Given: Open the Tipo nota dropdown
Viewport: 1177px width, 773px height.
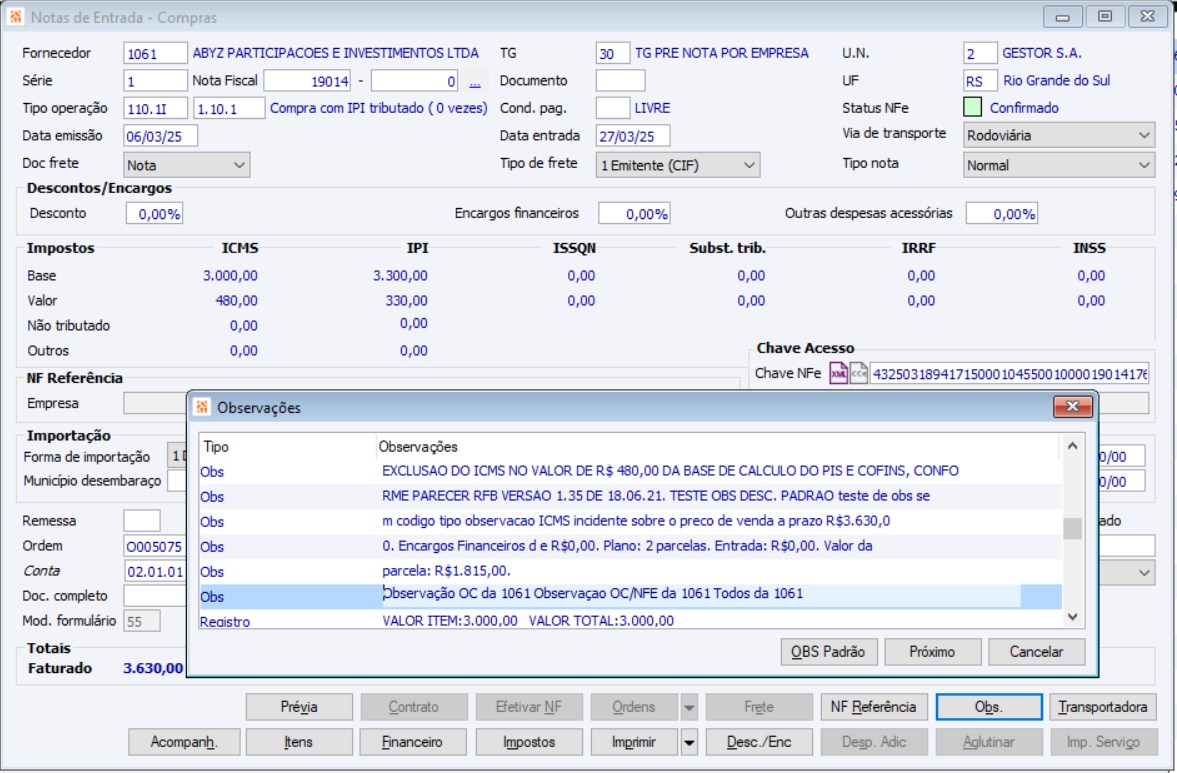Looking at the screenshot, I should point(1058,165).
